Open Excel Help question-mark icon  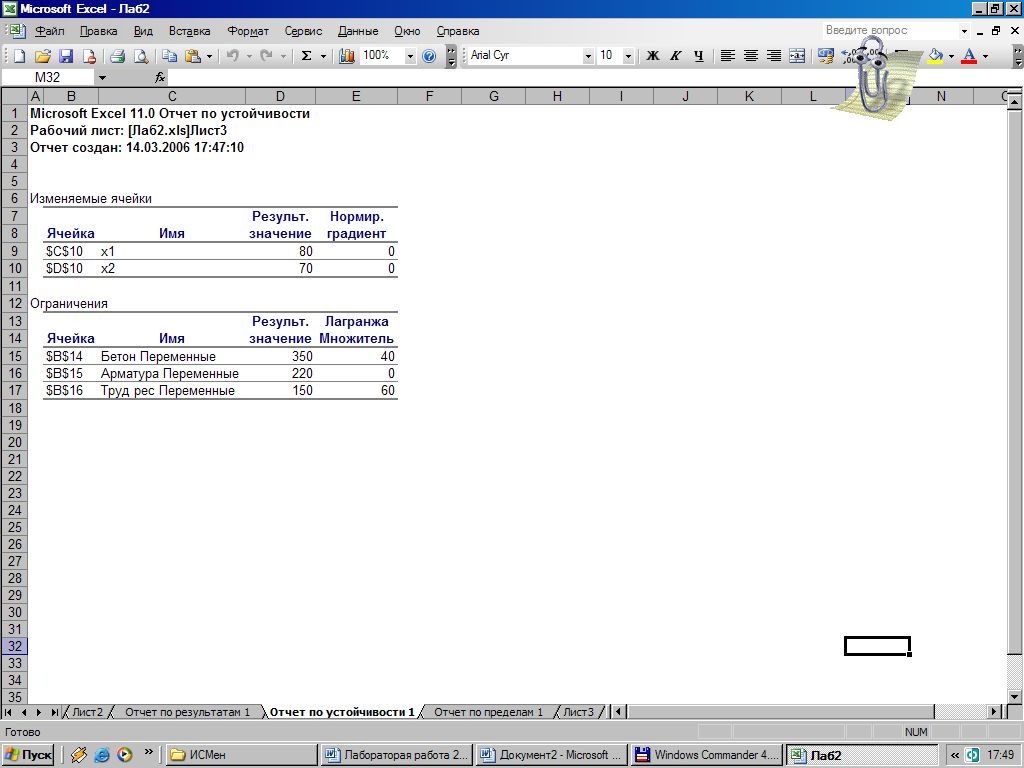point(429,56)
